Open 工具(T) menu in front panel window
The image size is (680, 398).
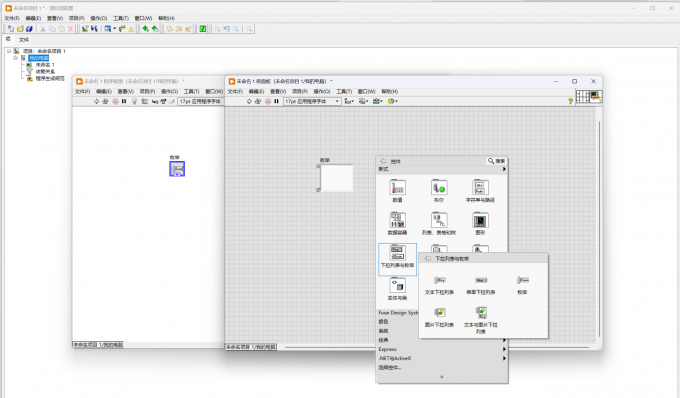pos(344,91)
